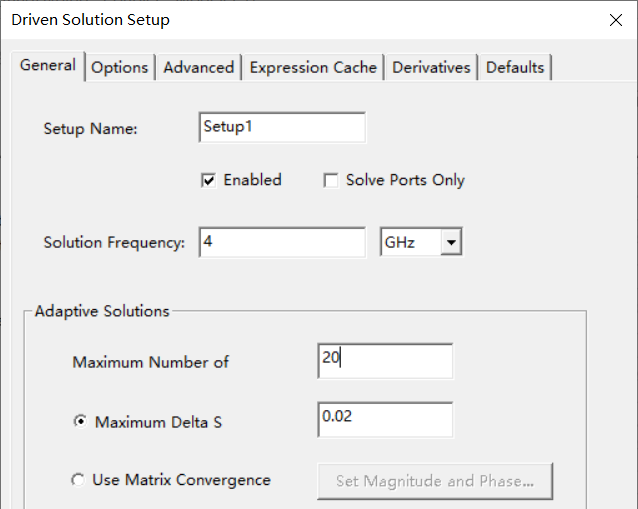
Task: Select the Maximum Delta S radio button
Action: tap(81, 422)
